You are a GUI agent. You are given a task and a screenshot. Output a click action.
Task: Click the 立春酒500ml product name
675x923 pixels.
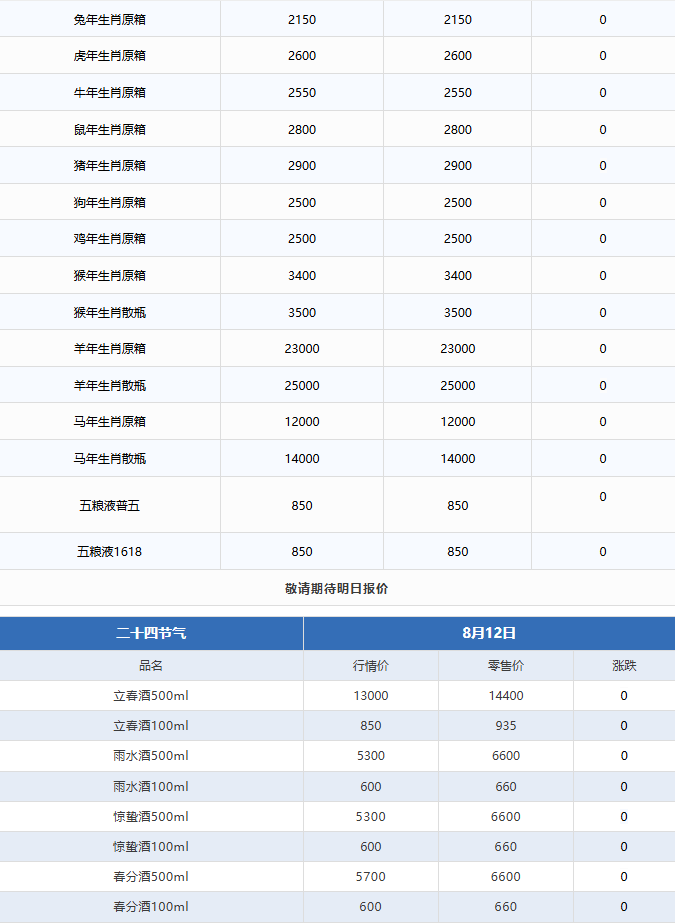(151, 696)
